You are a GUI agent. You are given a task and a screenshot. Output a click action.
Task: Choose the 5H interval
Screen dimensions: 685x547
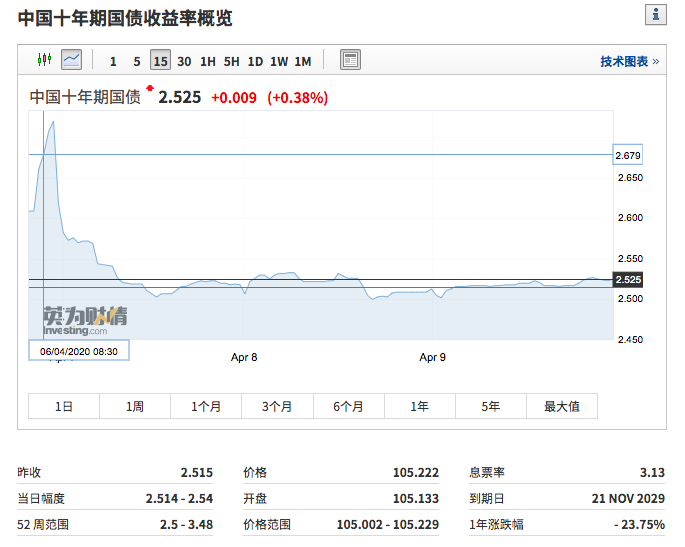click(x=231, y=61)
